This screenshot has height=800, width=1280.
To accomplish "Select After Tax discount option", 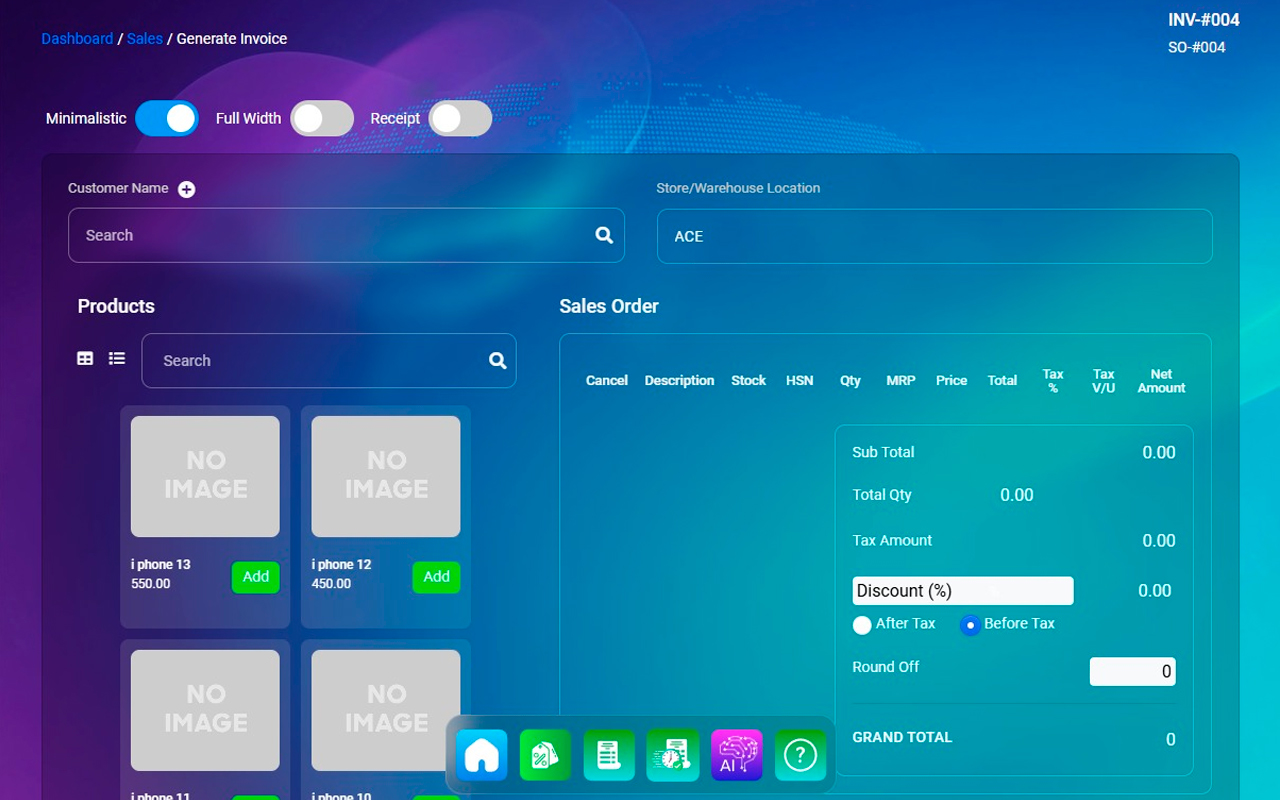I will tap(862, 625).
